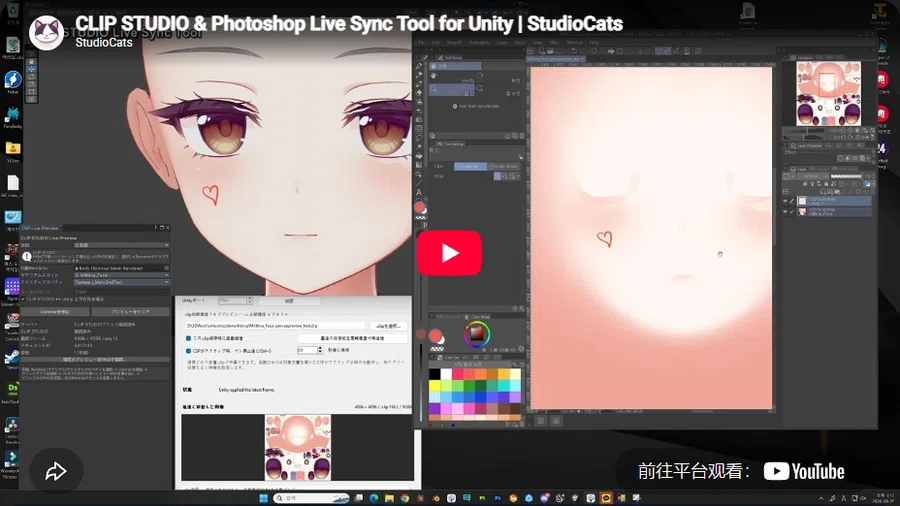The width and height of the screenshot is (900, 506).
Task: Select the hand sub tool icon
Action: click(x=433, y=75)
